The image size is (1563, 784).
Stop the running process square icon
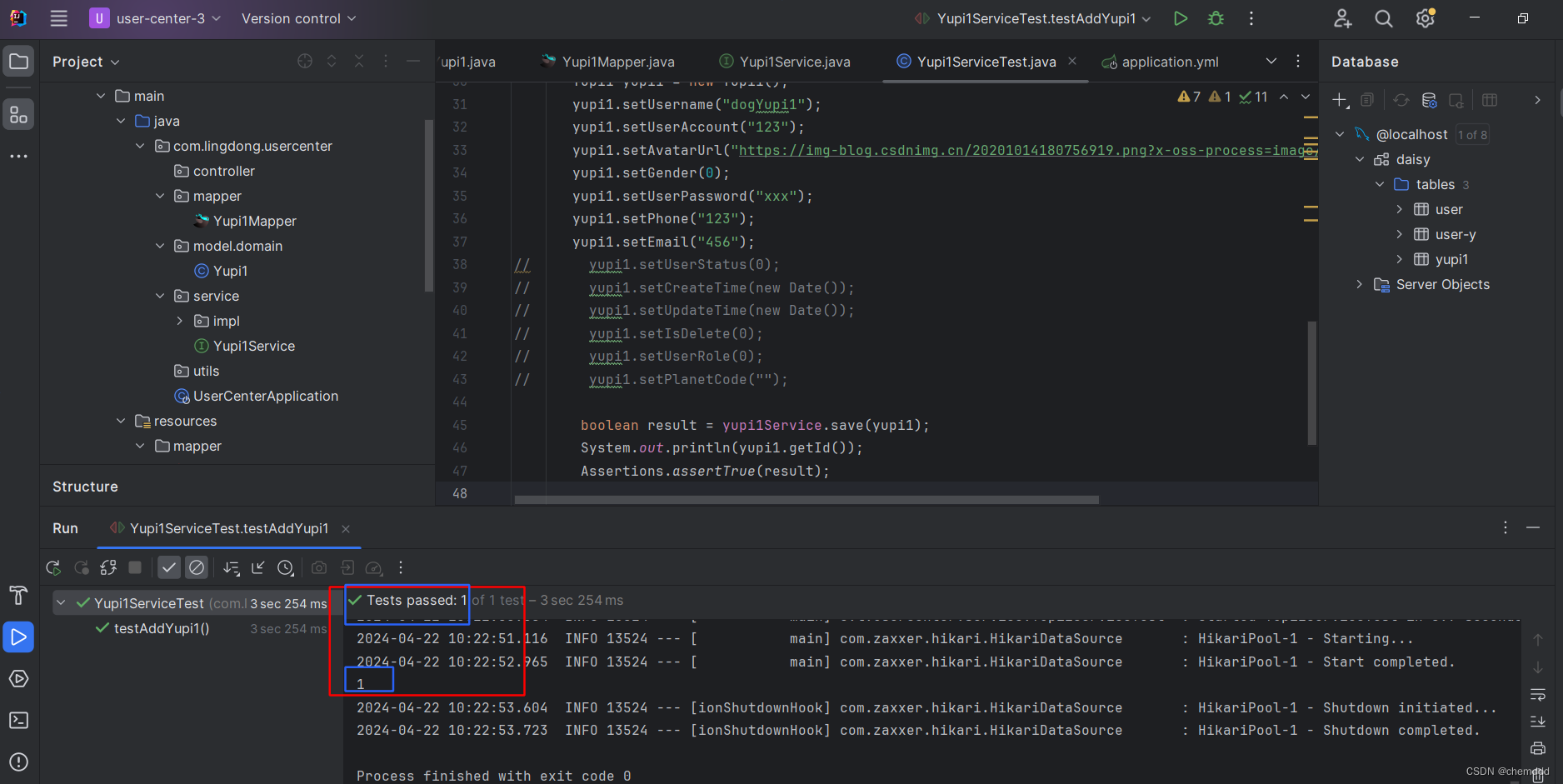pos(135,567)
